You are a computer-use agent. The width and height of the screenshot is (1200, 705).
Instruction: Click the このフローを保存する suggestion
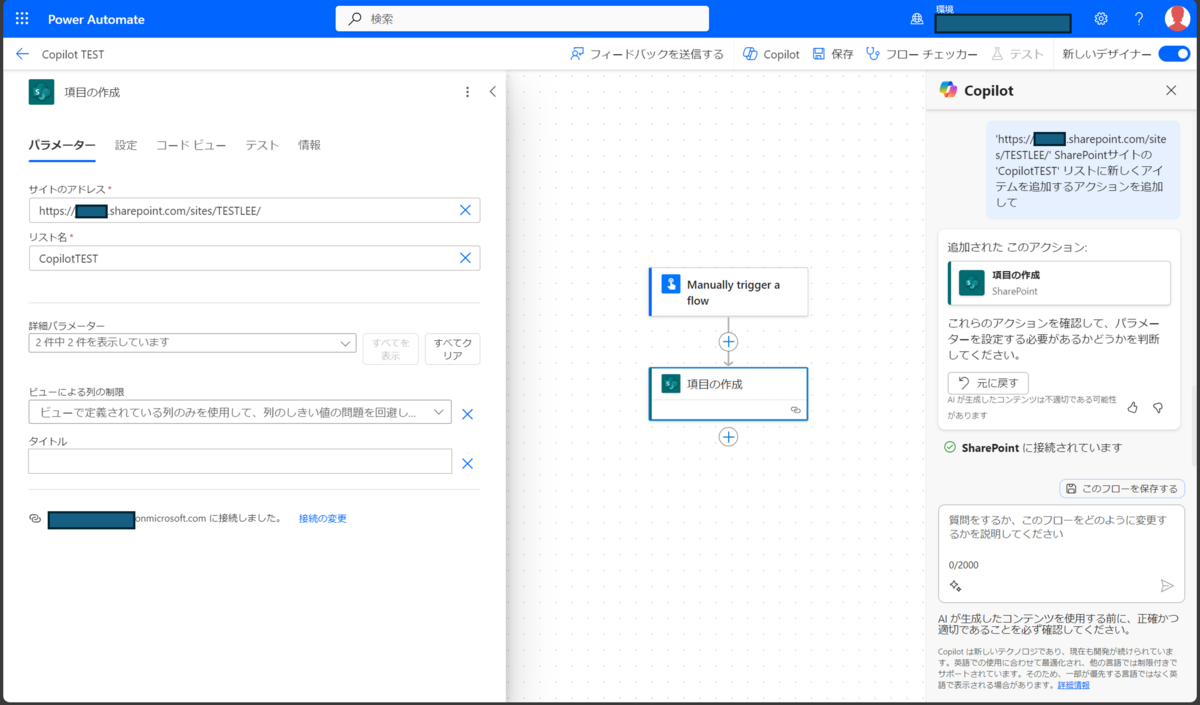coord(1122,488)
